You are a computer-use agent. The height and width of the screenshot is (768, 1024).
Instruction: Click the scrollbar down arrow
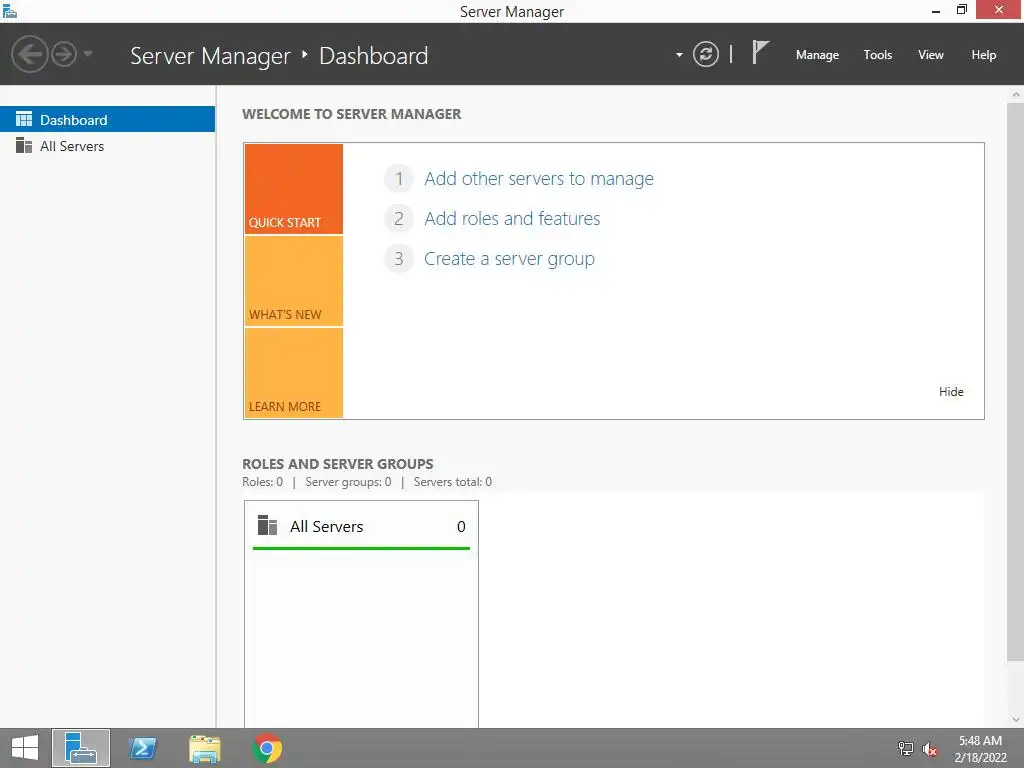click(x=1016, y=719)
